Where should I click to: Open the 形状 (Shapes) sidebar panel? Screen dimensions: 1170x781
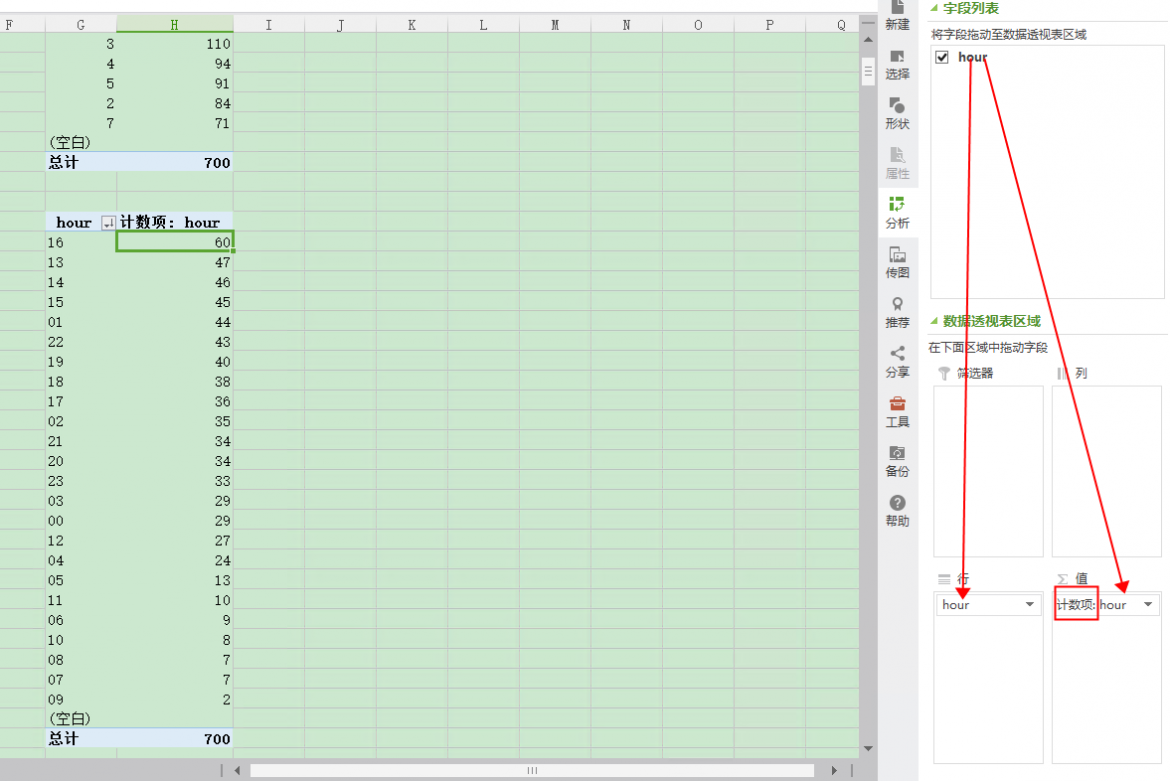coord(897,113)
